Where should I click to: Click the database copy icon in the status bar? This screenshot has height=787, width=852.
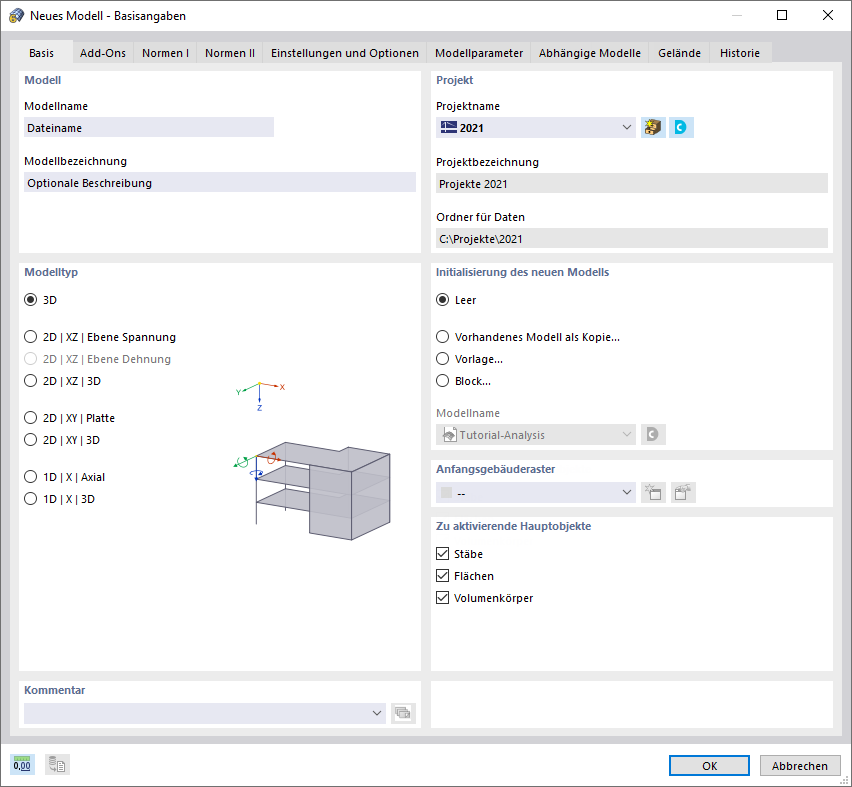(57, 764)
